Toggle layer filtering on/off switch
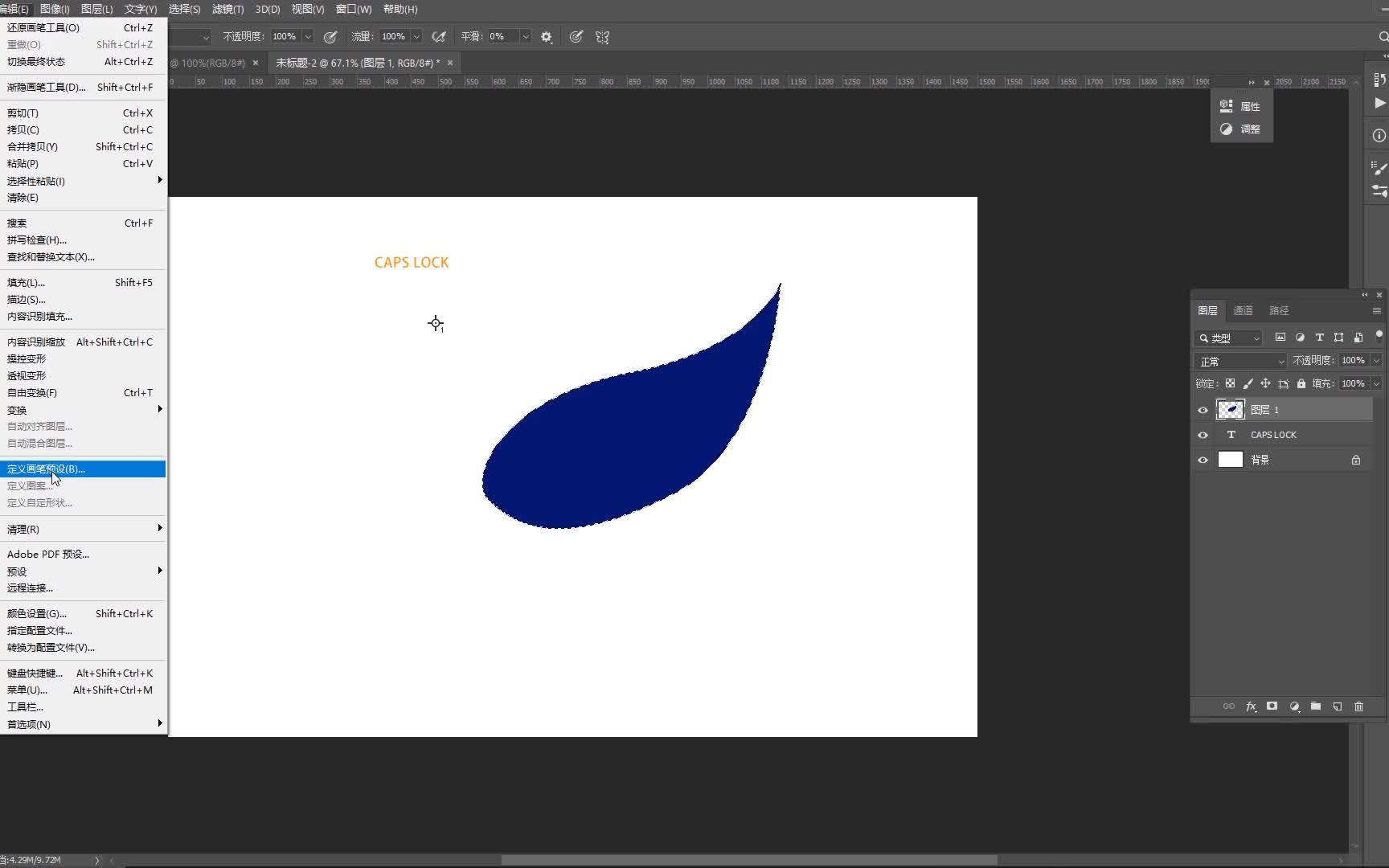Image resolution: width=1389 pixels, height=868 pixels. click(1379, 336)
